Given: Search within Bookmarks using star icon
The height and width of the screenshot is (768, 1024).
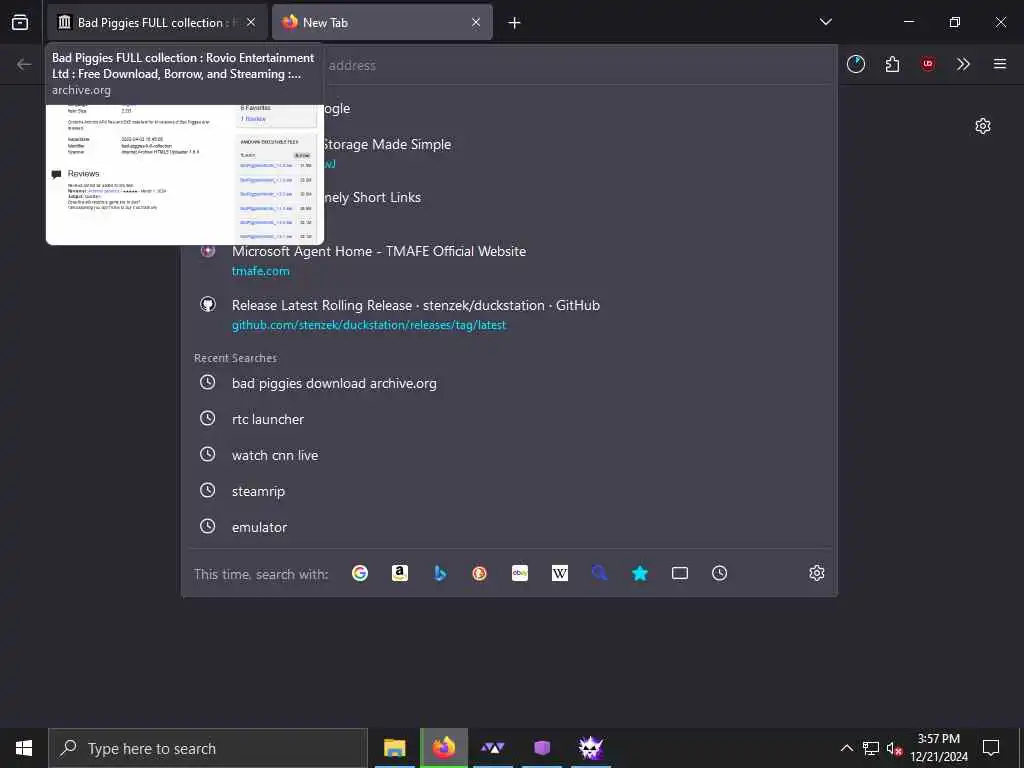Looking at the screenshot, I should 640,573.
